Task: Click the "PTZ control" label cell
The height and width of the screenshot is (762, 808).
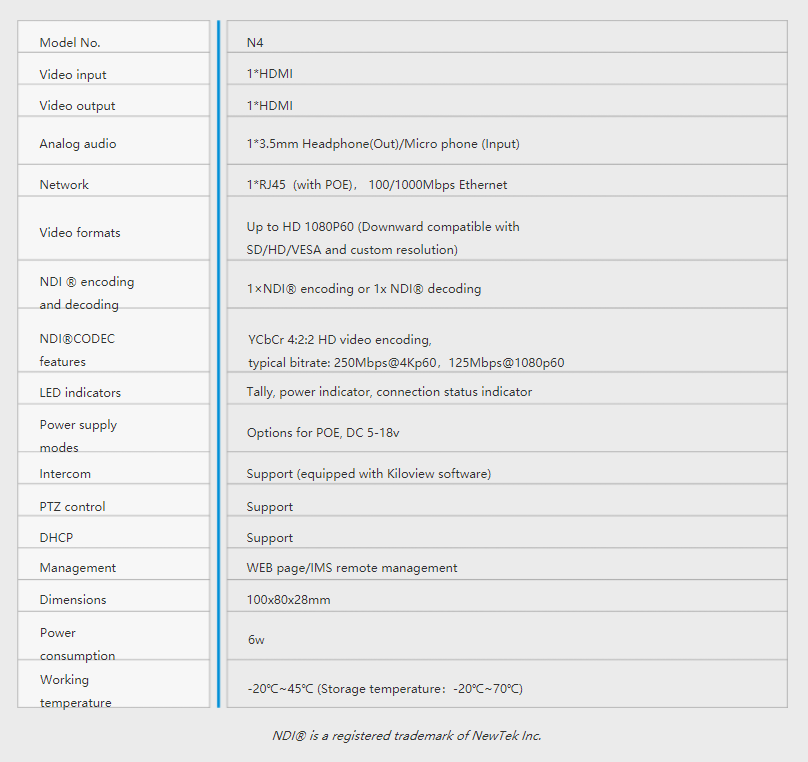Action: [72, 506]
